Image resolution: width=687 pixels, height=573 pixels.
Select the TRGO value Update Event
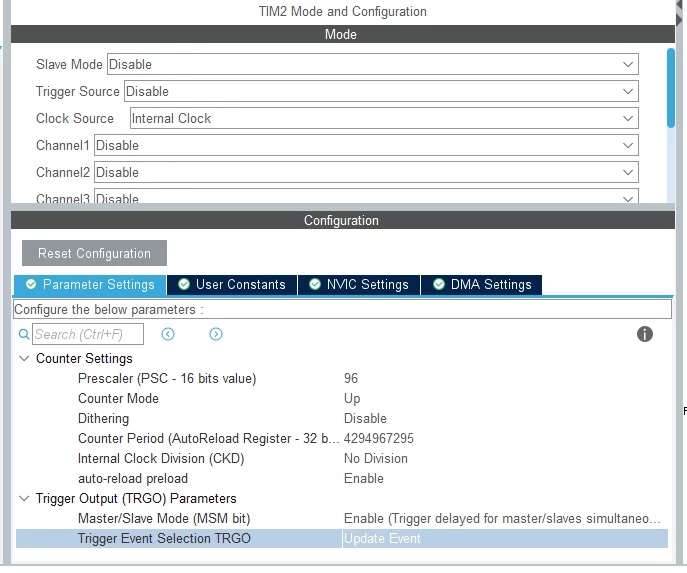point(382,539)
